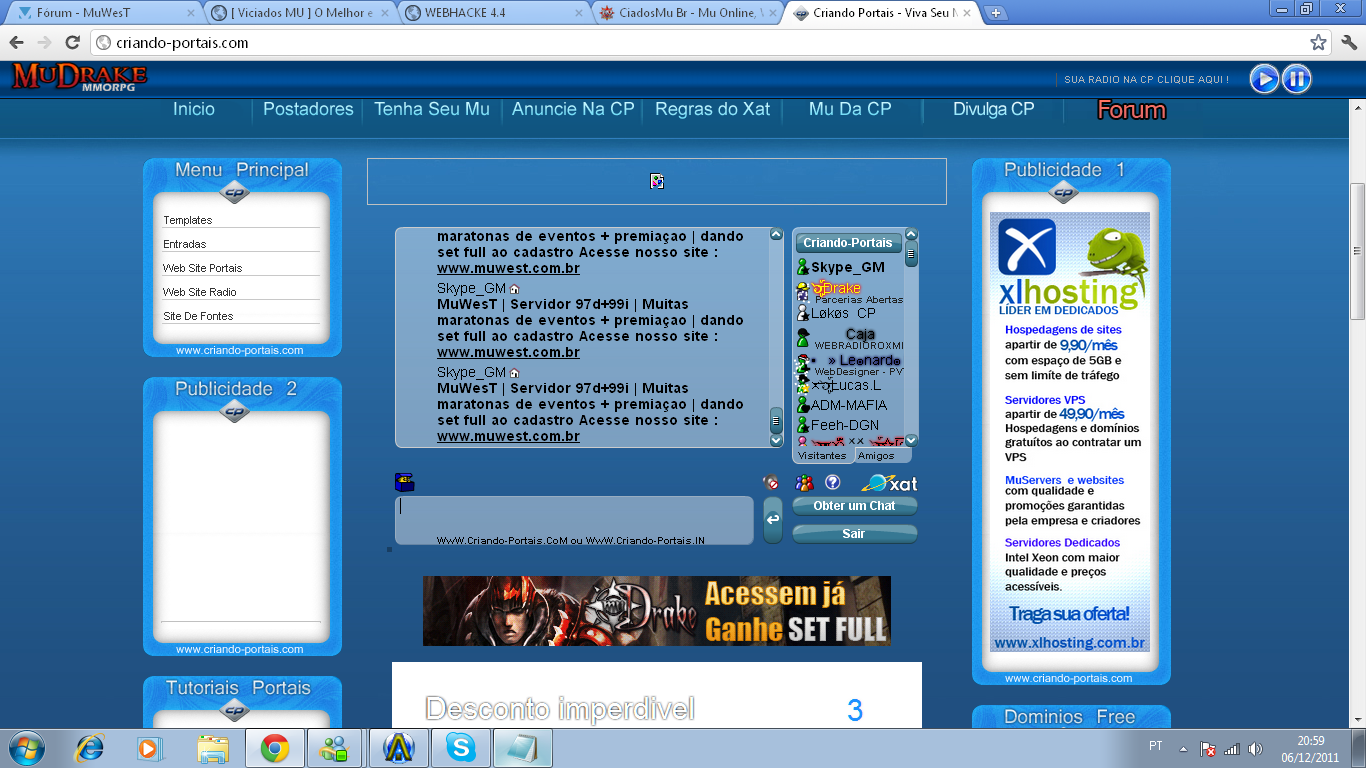Screen dimensions: 1366x768
Task: Go back to the previous page
Action: (x=16, y=43)
